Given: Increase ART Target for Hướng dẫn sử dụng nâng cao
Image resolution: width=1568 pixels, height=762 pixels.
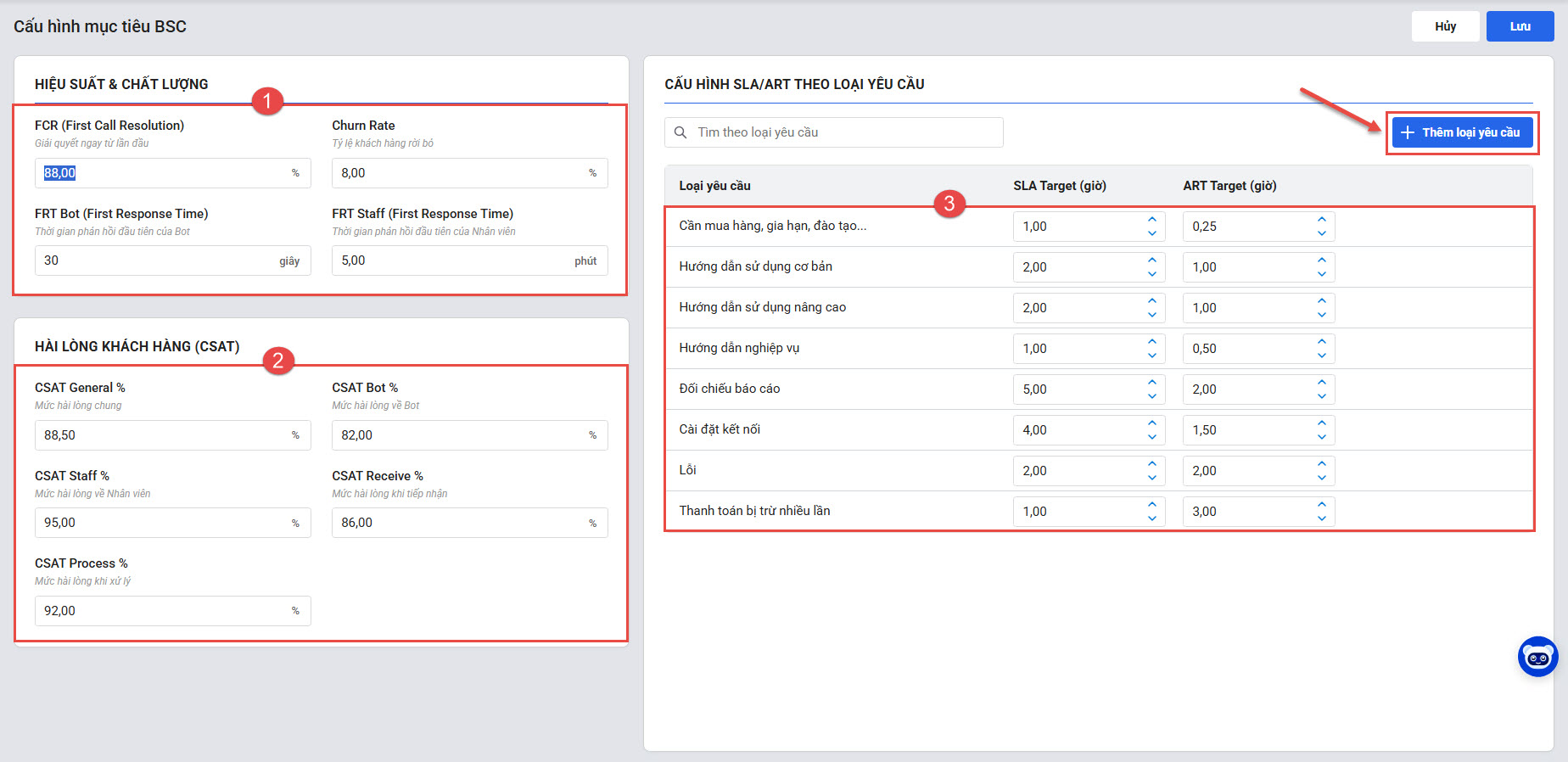Looking at the screenshot, I should (x=1321, y=301).
